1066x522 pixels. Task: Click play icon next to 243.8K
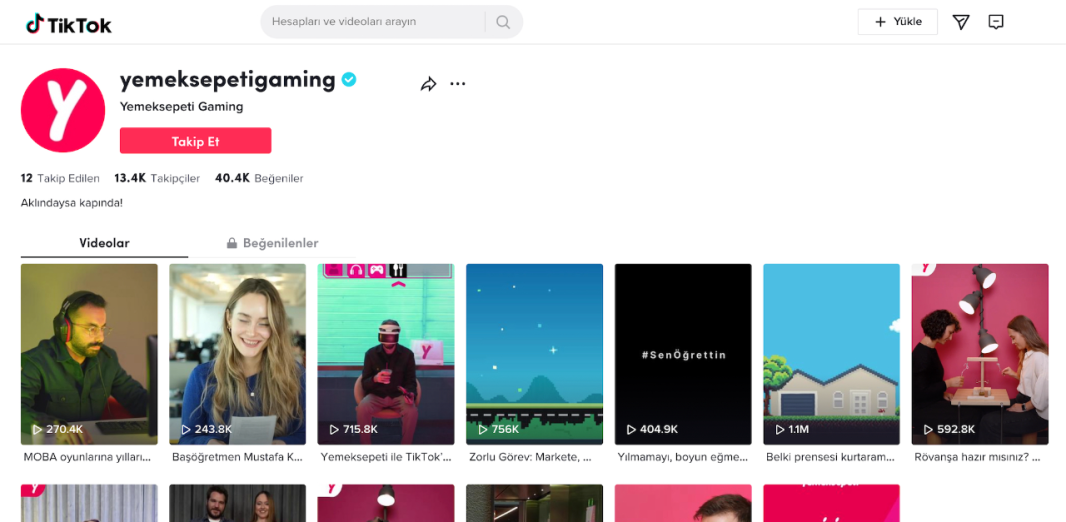pos(186,430)
